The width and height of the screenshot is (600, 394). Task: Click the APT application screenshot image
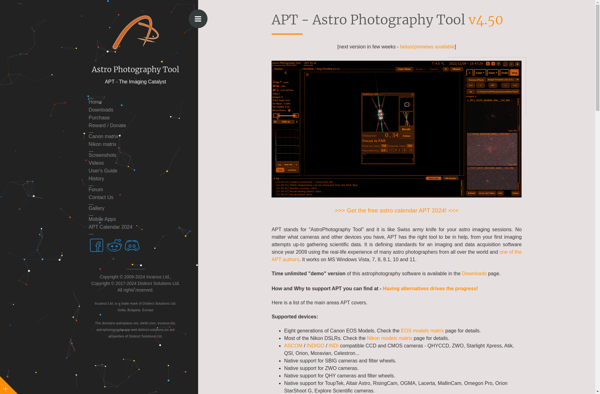(396, 129)
